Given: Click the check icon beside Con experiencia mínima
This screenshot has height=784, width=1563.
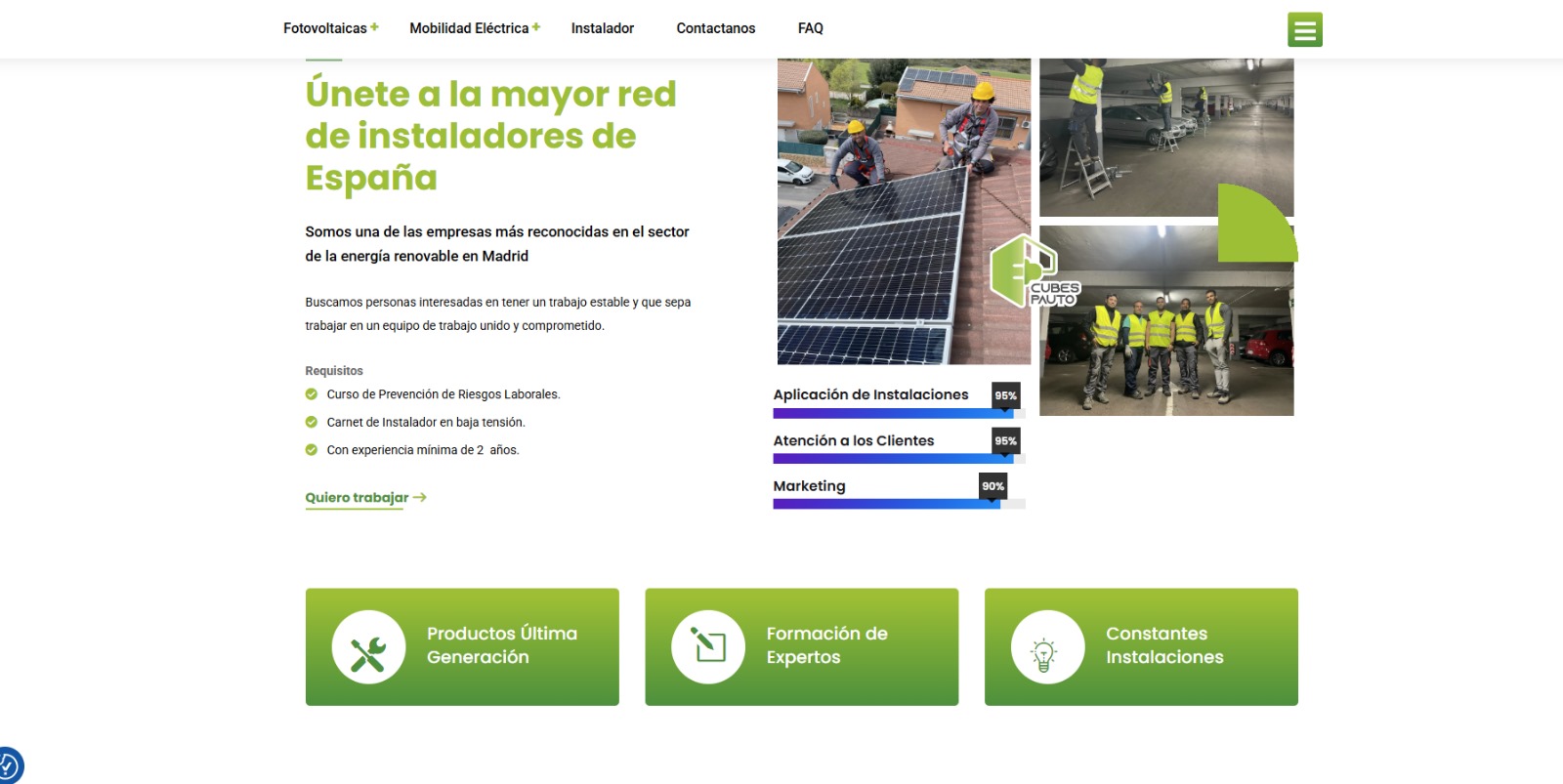Looking at the screenshot, I should tap(312, 450).
